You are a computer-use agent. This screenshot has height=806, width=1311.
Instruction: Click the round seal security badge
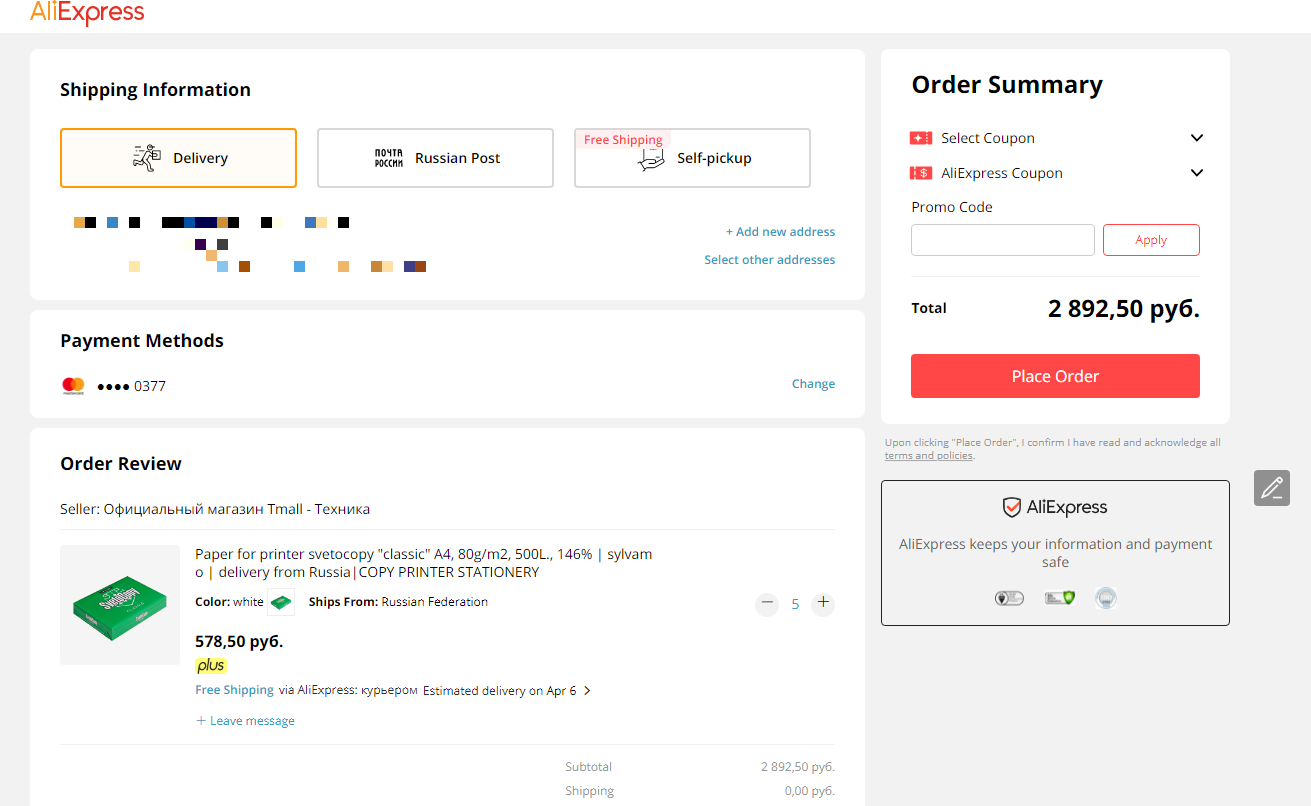click(x=1106, y=598)
